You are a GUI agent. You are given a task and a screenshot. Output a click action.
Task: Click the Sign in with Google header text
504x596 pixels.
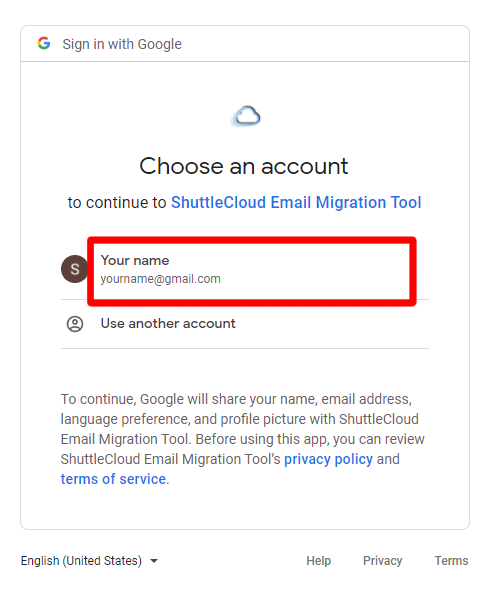(x=122, y=44)
